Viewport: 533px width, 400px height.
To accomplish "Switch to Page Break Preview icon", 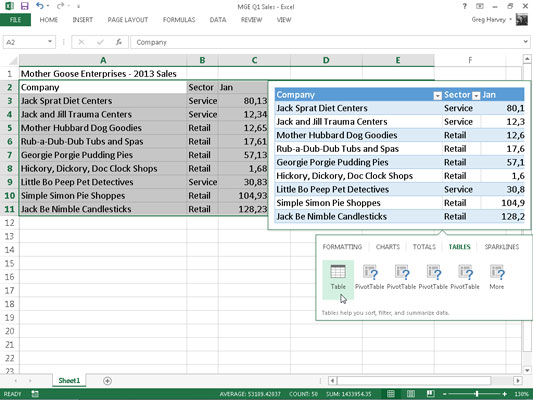I will click(430, 394).
